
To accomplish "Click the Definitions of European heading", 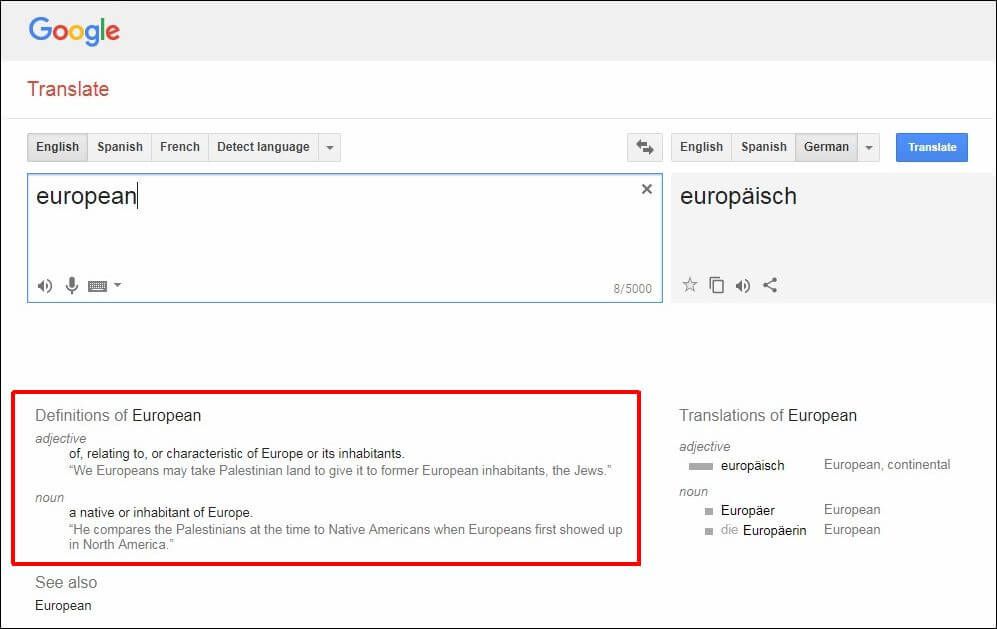I will pyautogui.click(x=118, y=415).
